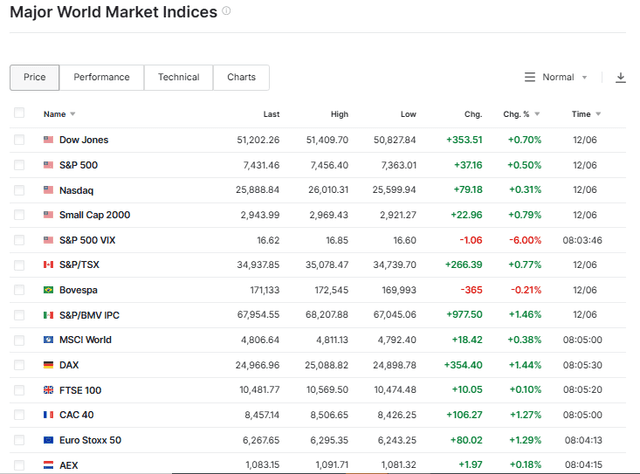This screenshot has height=474, width=640.
Task: Click the US flag icon next to S&P 500 VIX
Action: (48, 240)
